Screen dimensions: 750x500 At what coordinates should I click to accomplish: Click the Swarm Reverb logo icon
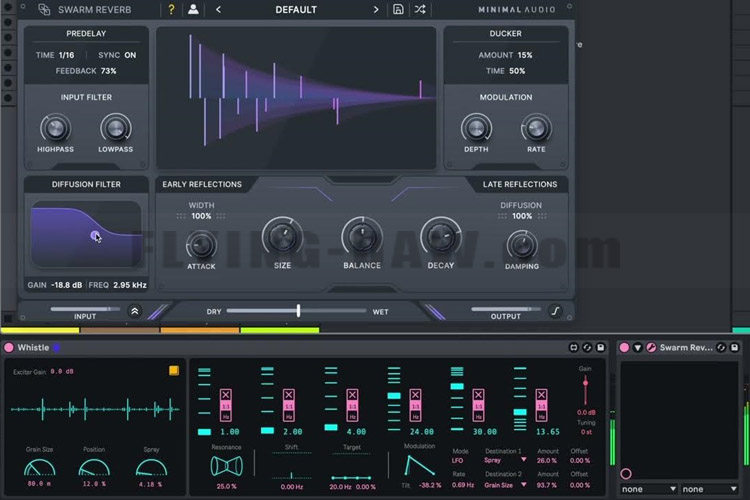point(44,10)
